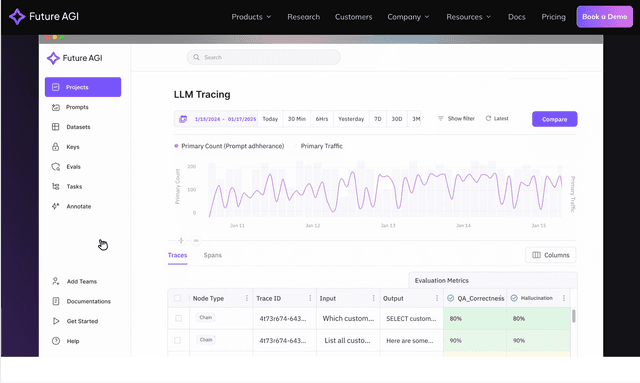Viewport: 640px width, 383px height.
Task: Click the LLM Tracing heading
Action: click(x=202, y=94)
